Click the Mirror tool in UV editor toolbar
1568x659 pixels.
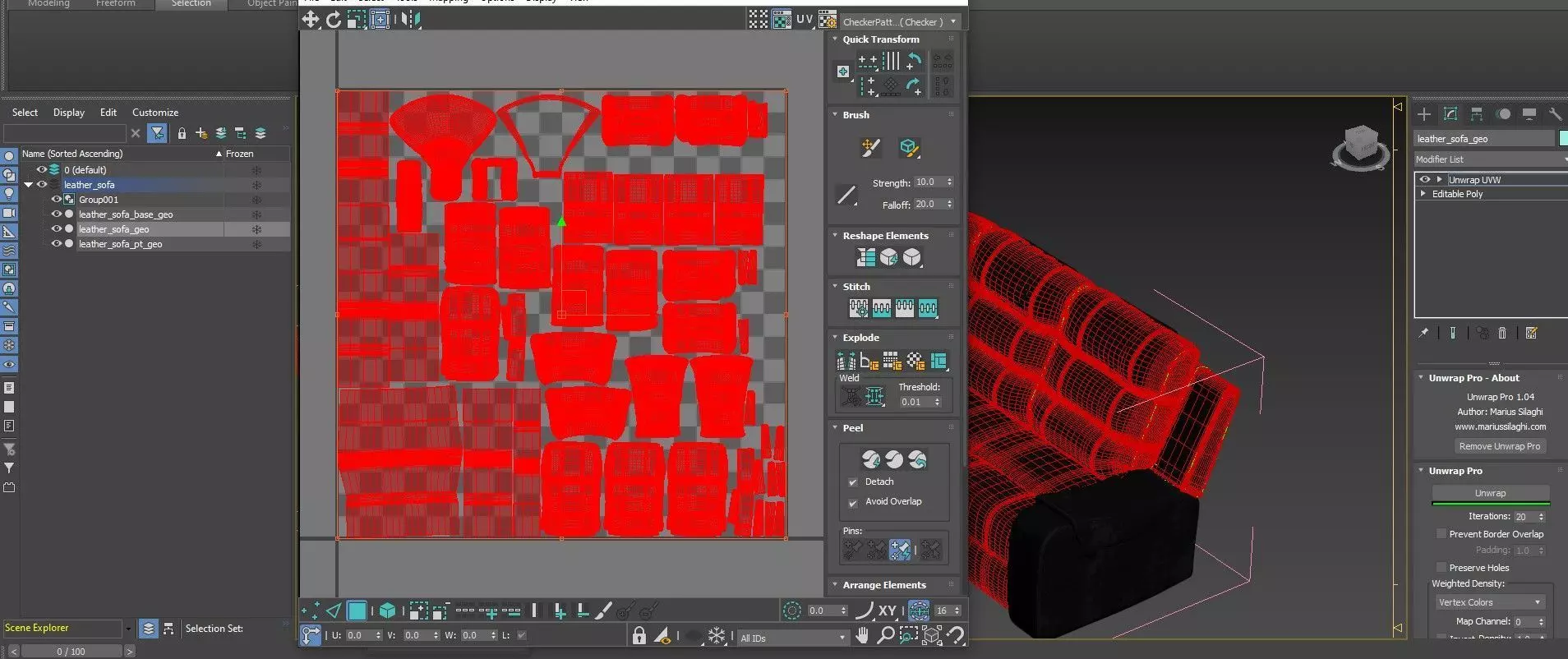[x=411, y=19]
